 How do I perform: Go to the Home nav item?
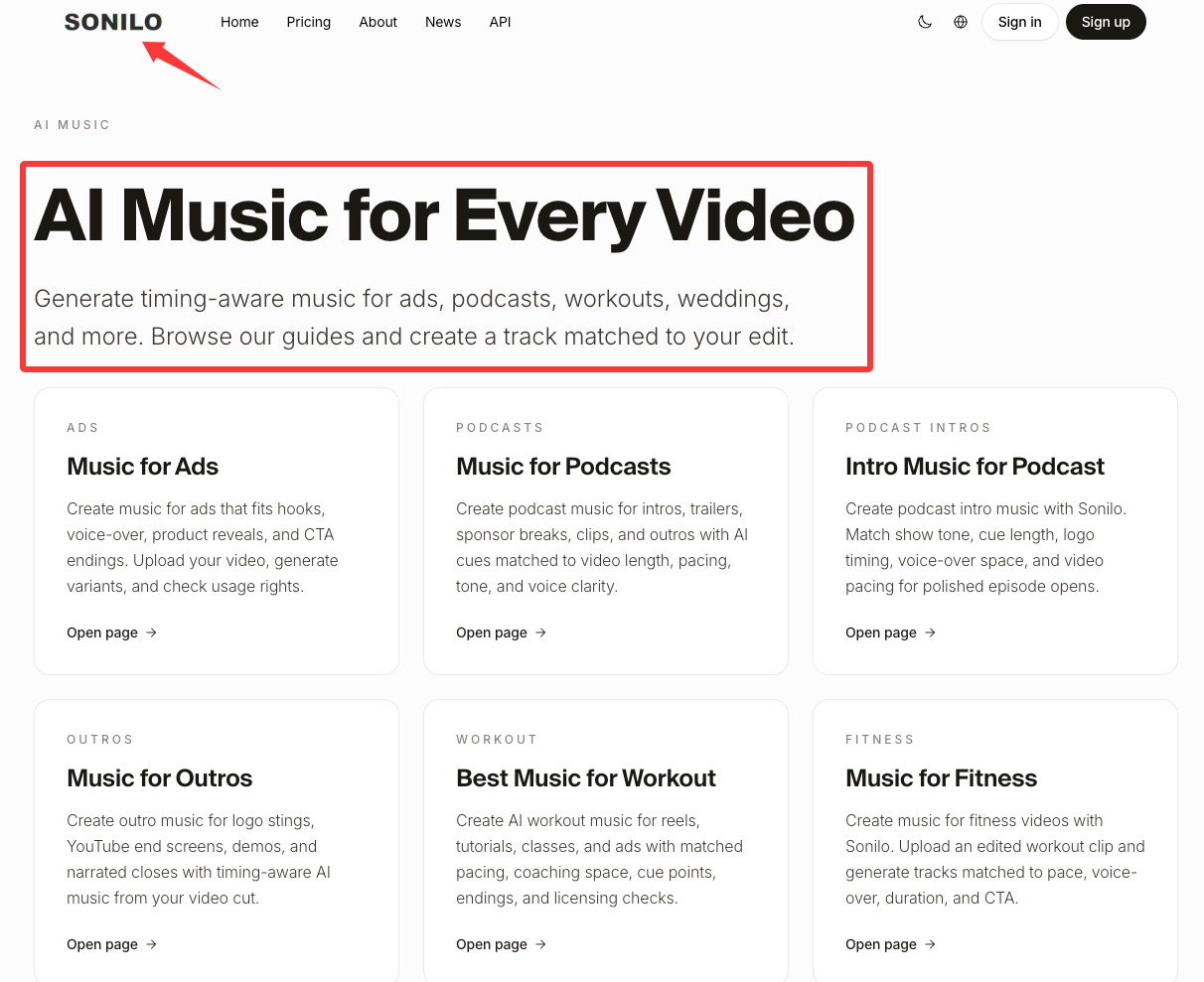point(239,22)
